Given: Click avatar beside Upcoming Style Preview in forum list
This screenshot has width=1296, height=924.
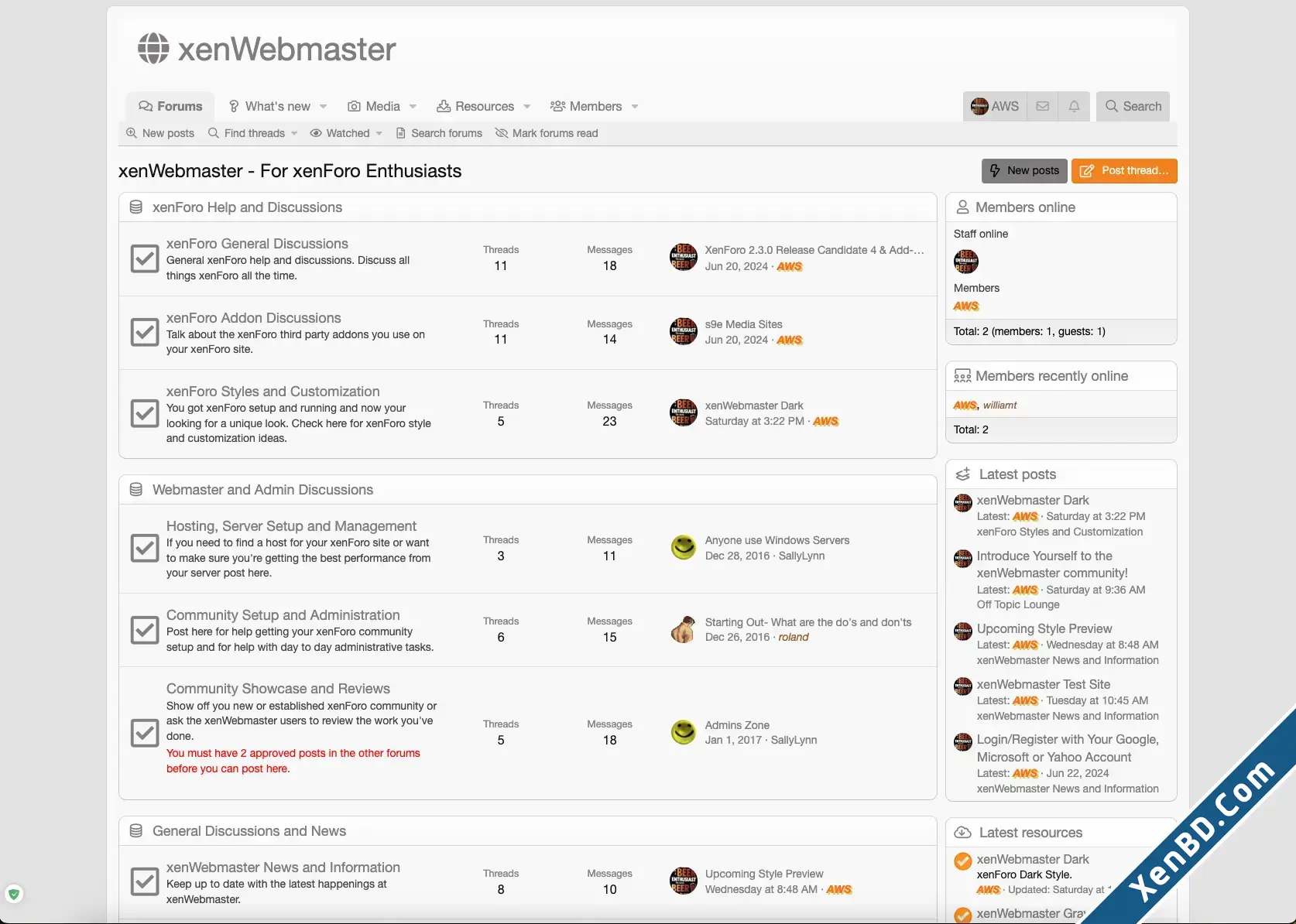Looking at the screenshot, I should [684, 881].
